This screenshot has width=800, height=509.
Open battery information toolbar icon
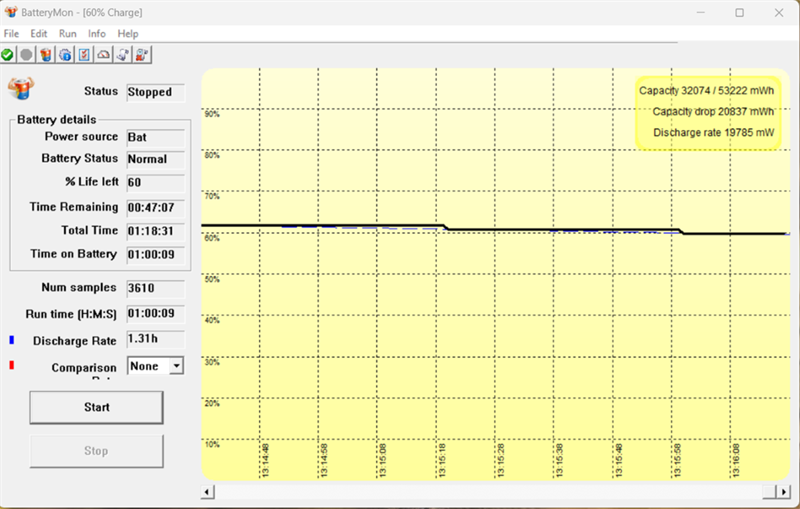(46, 54)
